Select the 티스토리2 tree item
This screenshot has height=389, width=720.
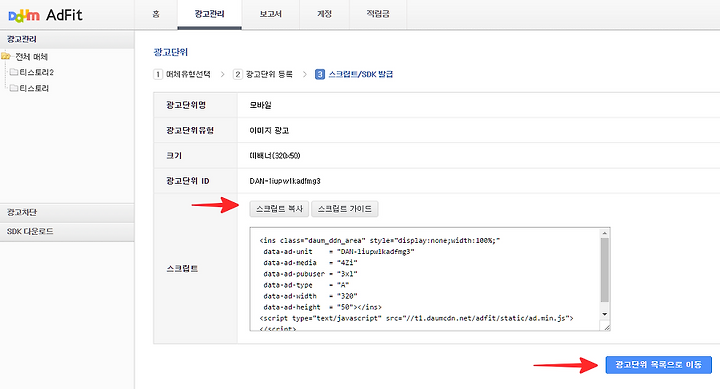(x=36, y=72)
